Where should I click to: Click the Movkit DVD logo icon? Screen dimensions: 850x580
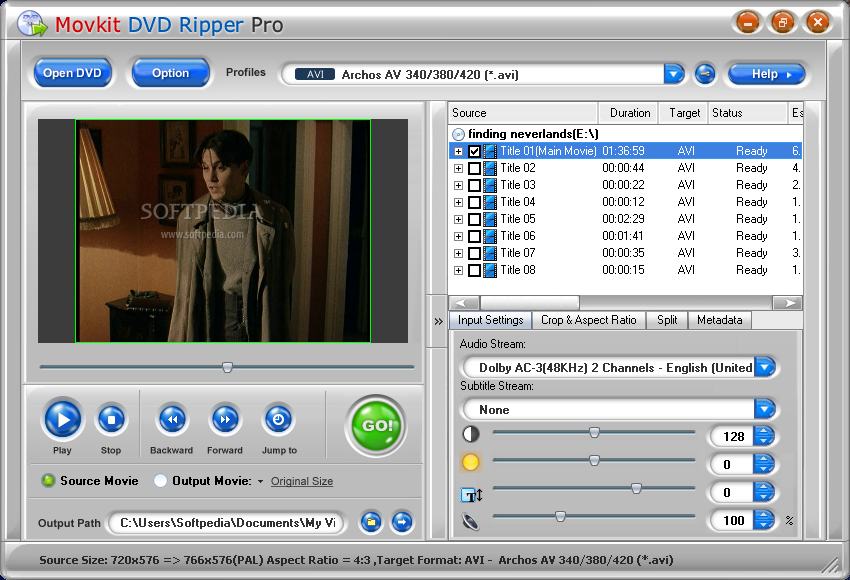(33, 24)
